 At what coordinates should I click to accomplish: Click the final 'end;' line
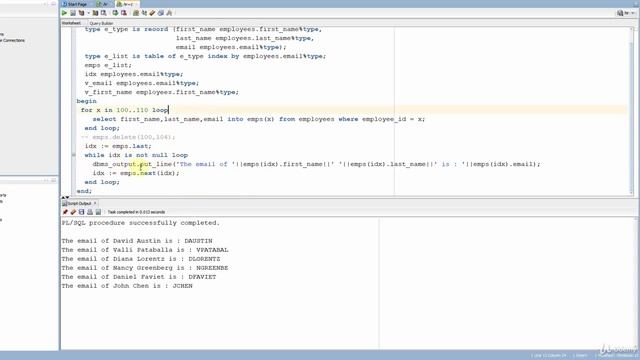[x=84, y=191]
